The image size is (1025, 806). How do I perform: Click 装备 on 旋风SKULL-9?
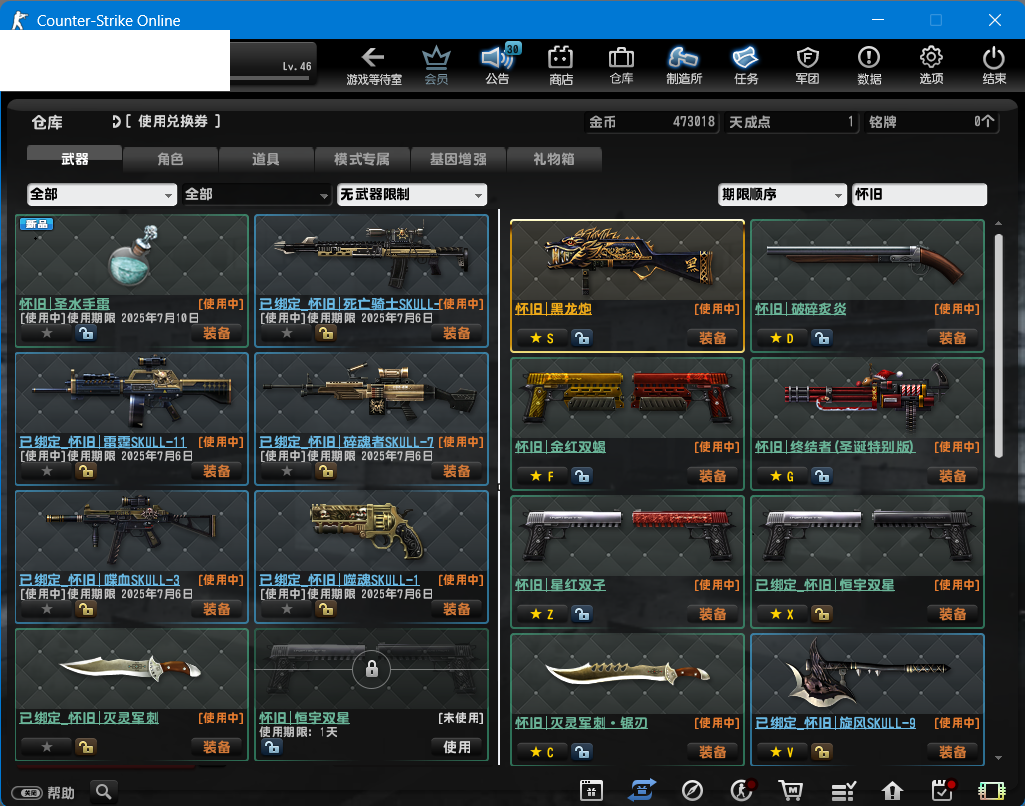point(952,752)
